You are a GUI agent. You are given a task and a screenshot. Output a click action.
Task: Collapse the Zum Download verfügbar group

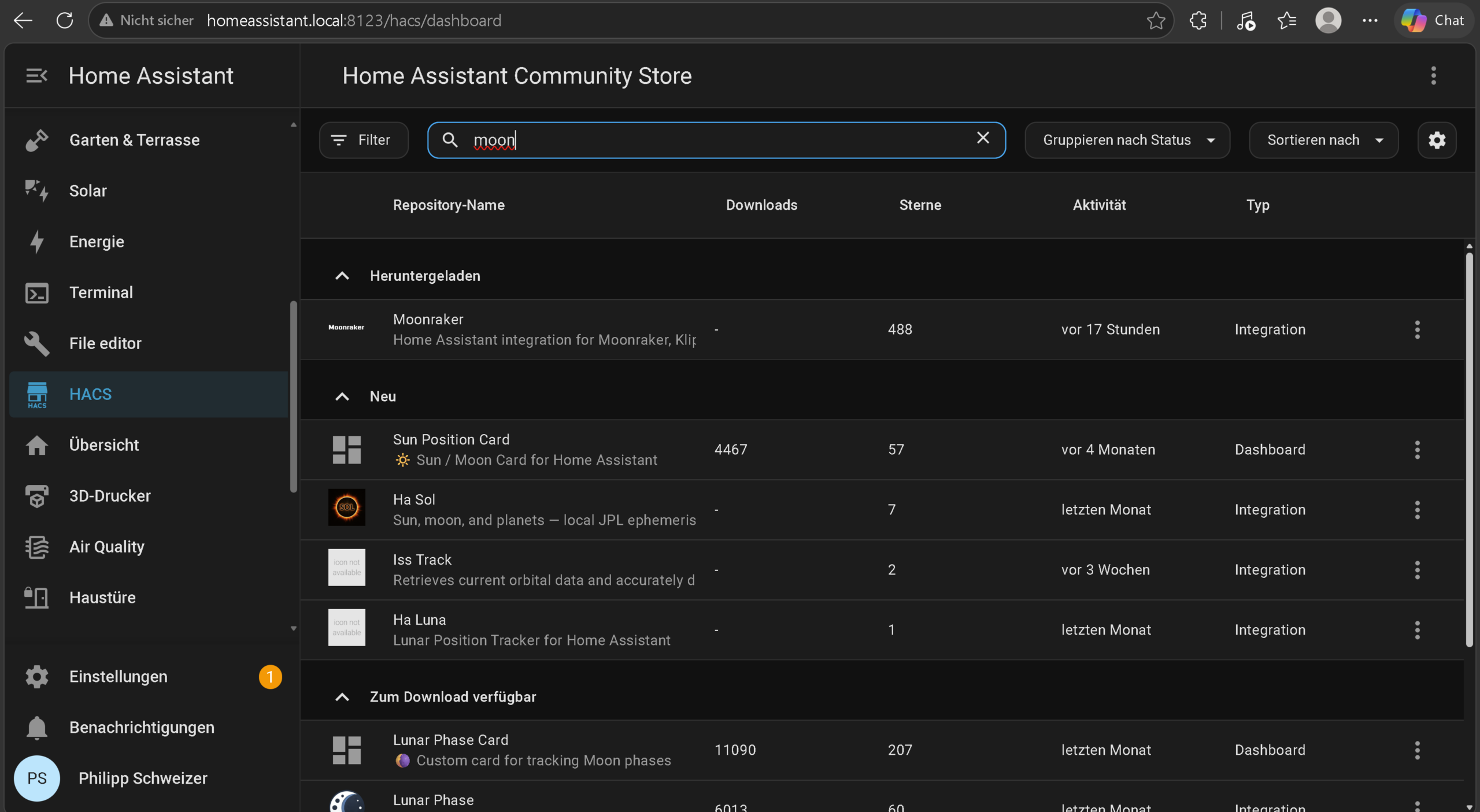342,697
